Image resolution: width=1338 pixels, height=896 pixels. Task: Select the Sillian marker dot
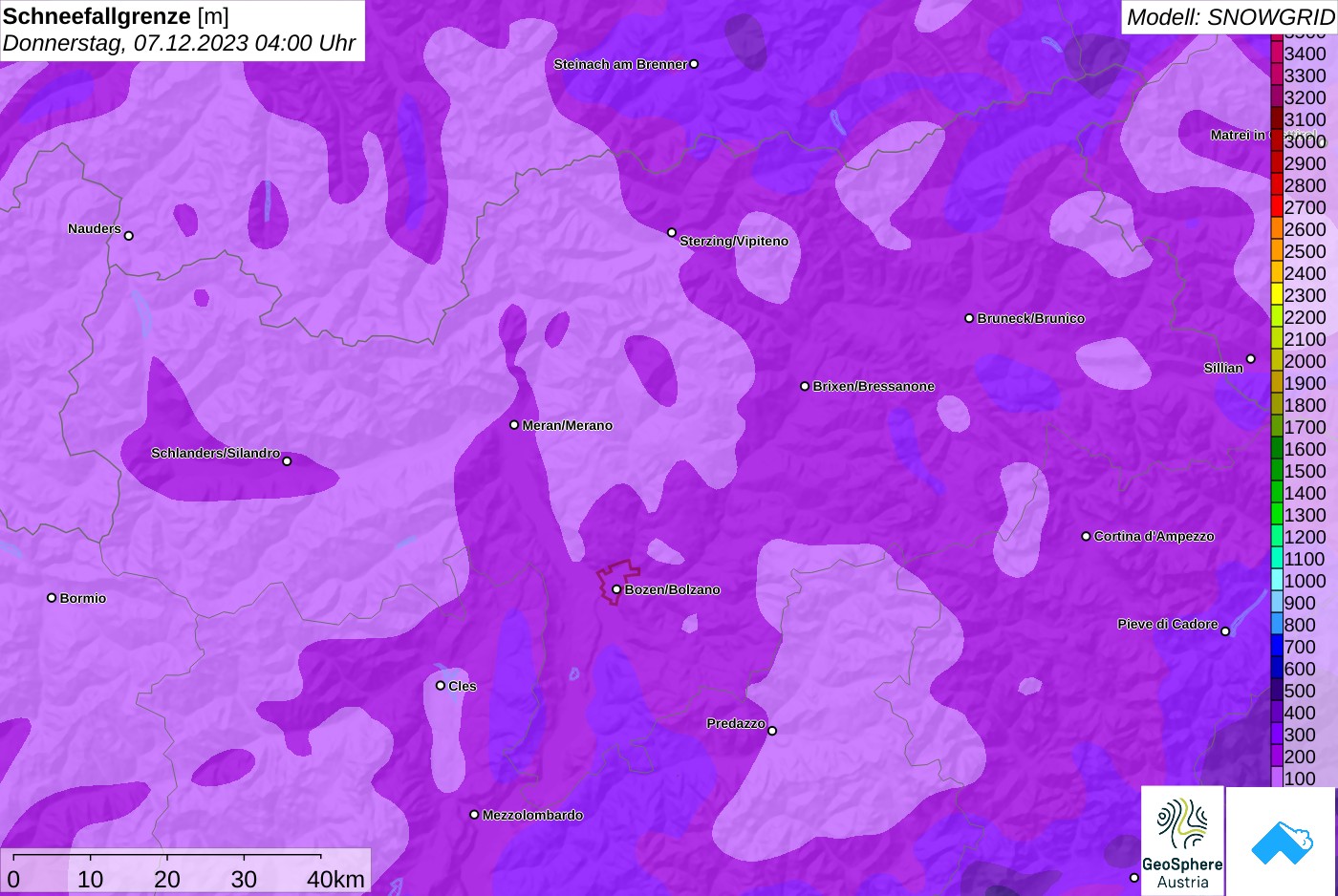(x=1250, y=359)
